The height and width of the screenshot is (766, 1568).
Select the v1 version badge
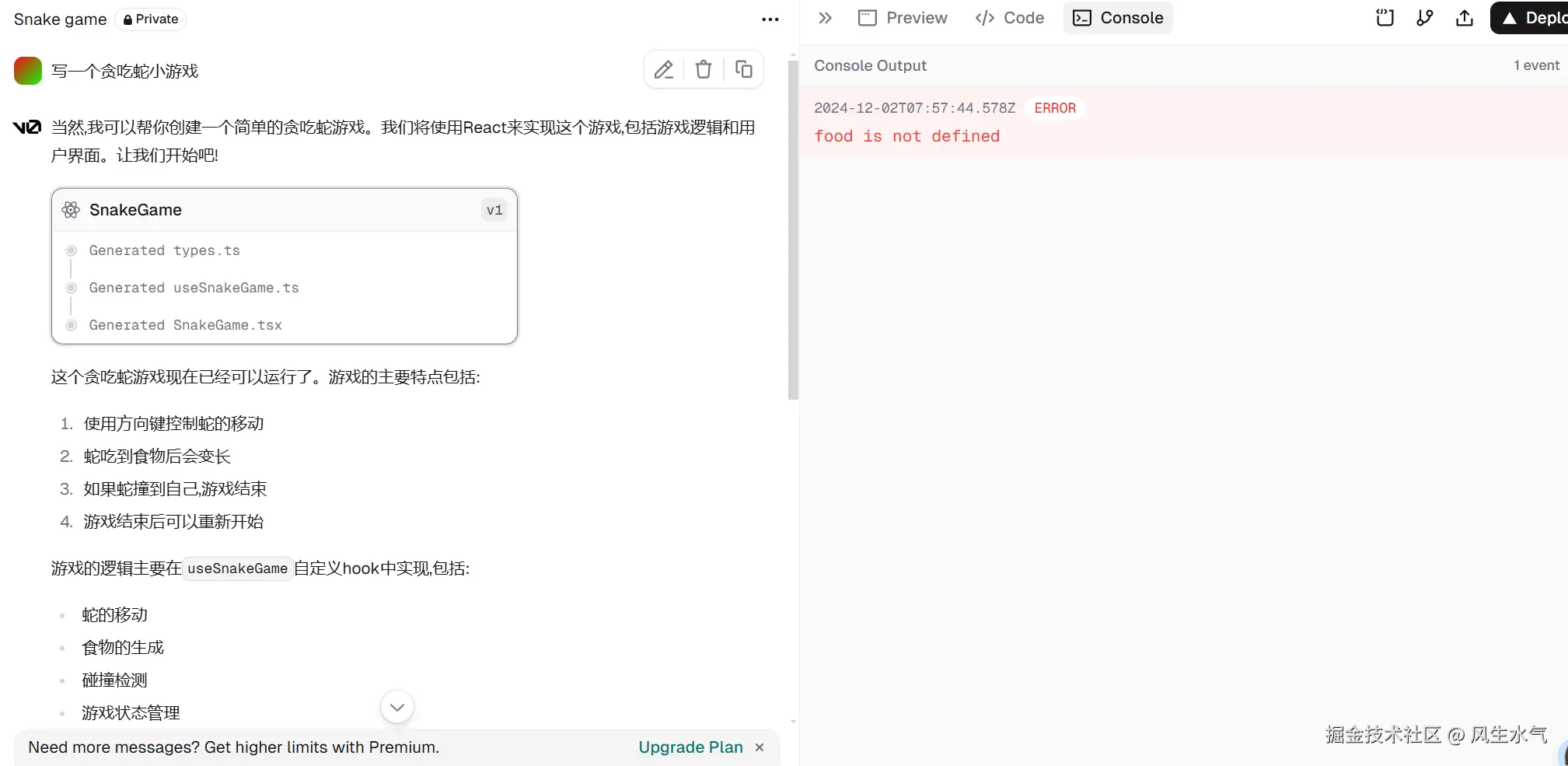click(x=494, y=210)
